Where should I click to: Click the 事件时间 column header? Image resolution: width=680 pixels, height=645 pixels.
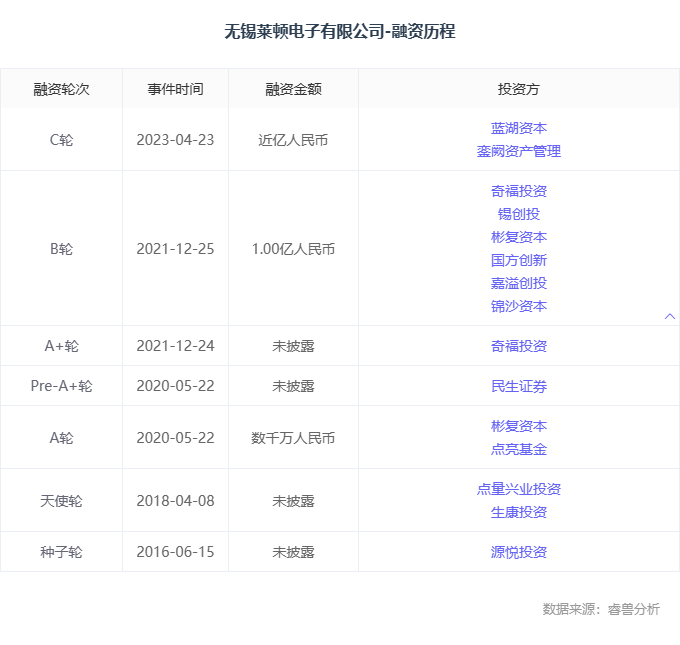tap(175, 89)
